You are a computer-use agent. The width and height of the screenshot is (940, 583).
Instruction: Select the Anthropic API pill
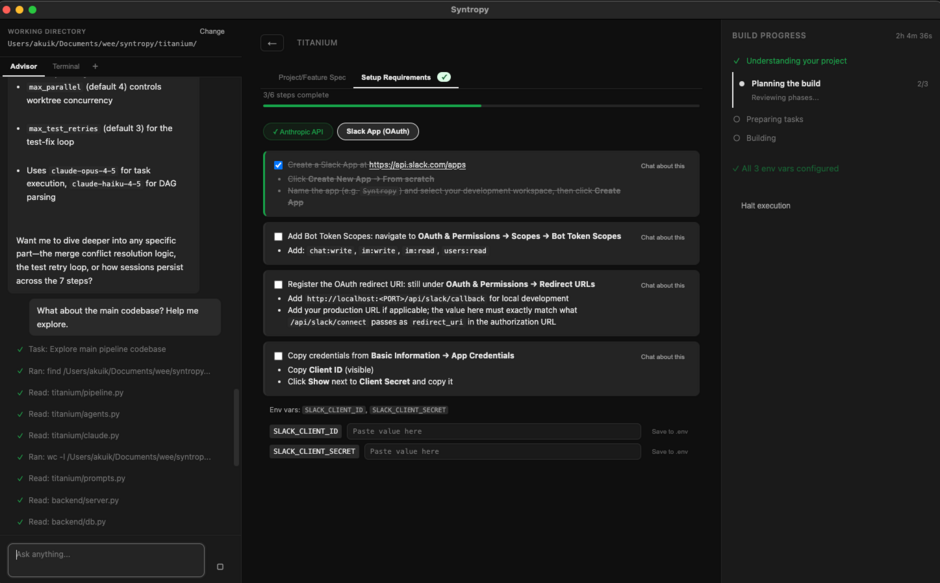pos(298,131)
